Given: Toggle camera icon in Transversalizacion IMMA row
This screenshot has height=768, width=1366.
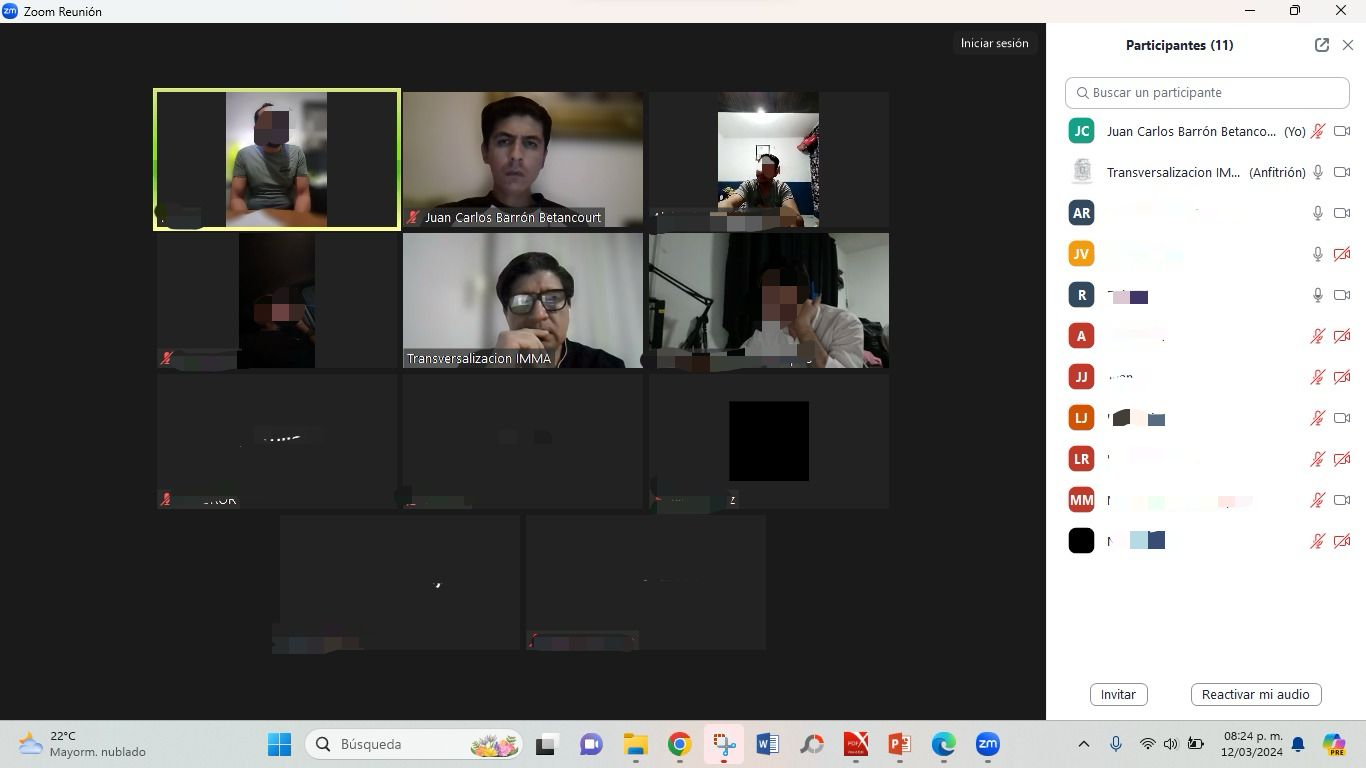Looking at the screenshot, I should pos(1342,172).
